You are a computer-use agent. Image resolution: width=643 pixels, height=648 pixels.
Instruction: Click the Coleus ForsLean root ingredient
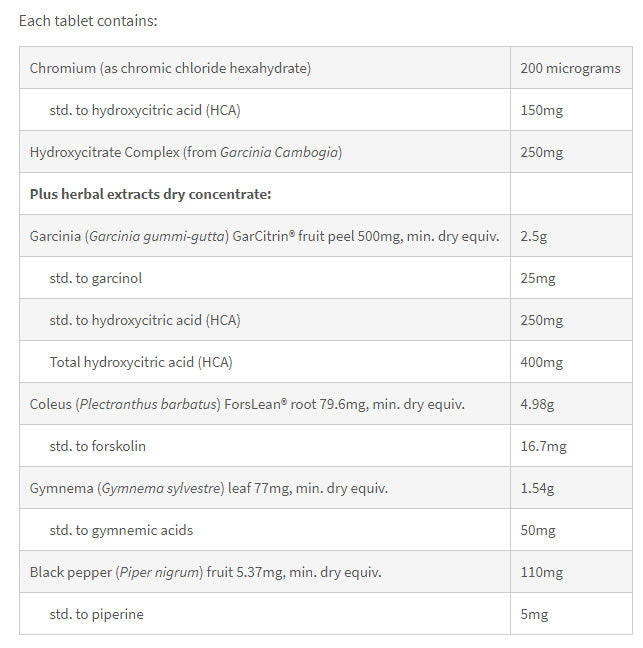[247, 404]
